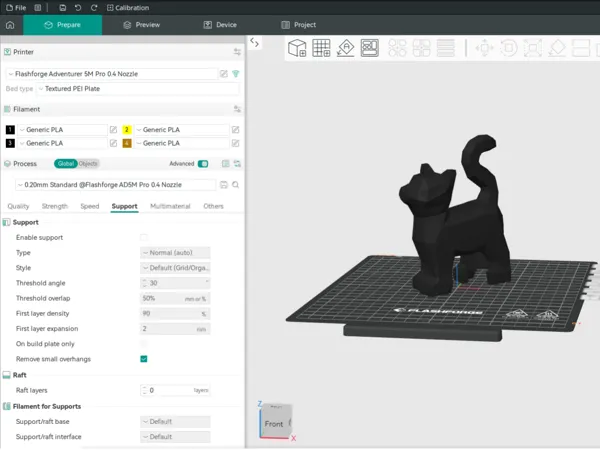Click filament 2 yellow color swatch
Viewport: 600px width, 450px height.
coord(127,130)
